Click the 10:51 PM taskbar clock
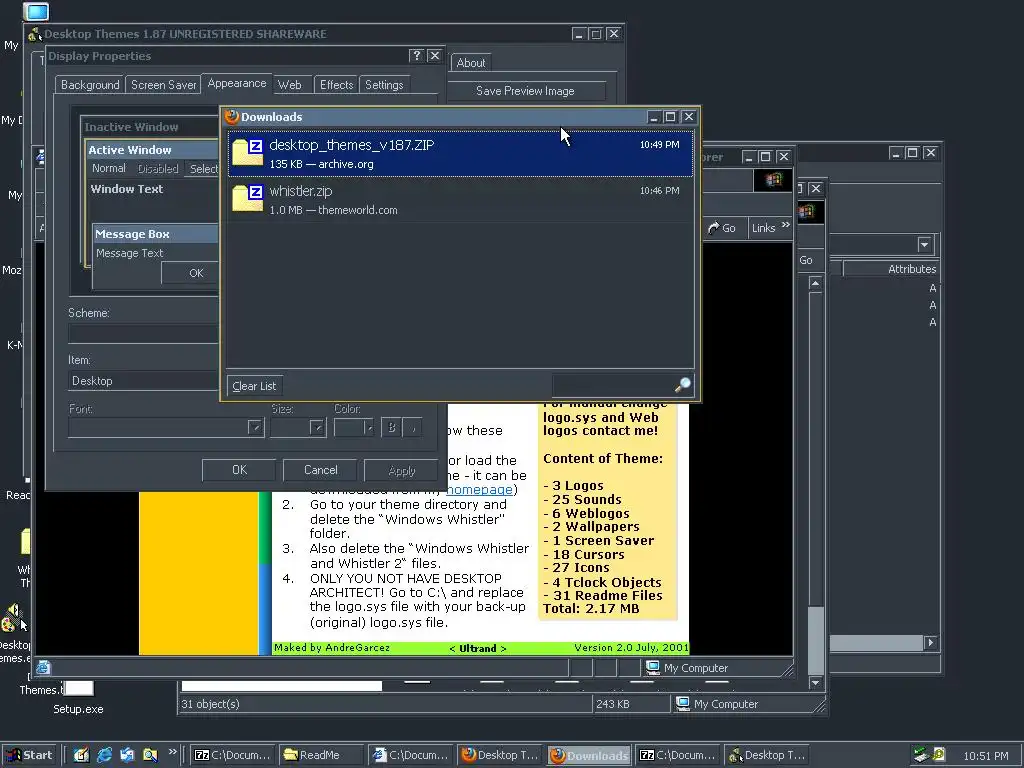This screenshot has width=1024, height=768. coord(986,756)
